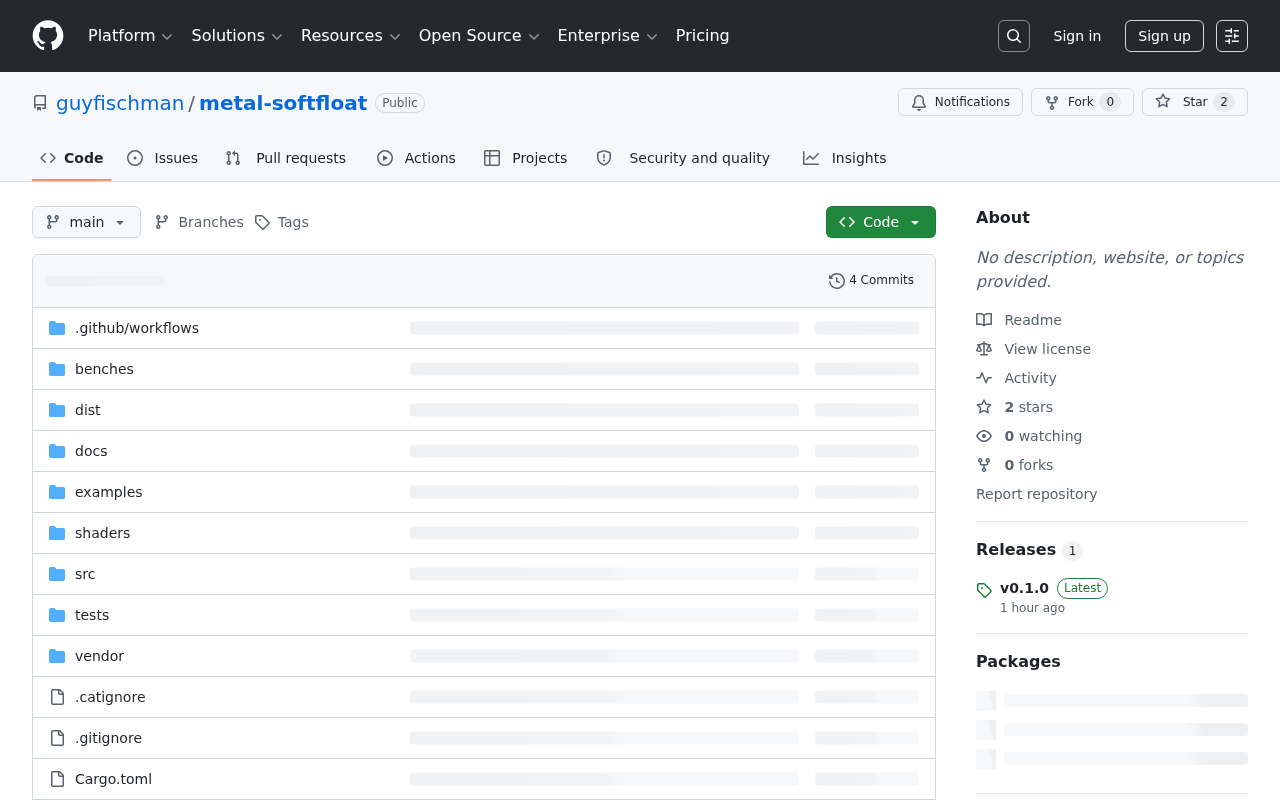Click the license scales icon

click(x=984, y=349)
